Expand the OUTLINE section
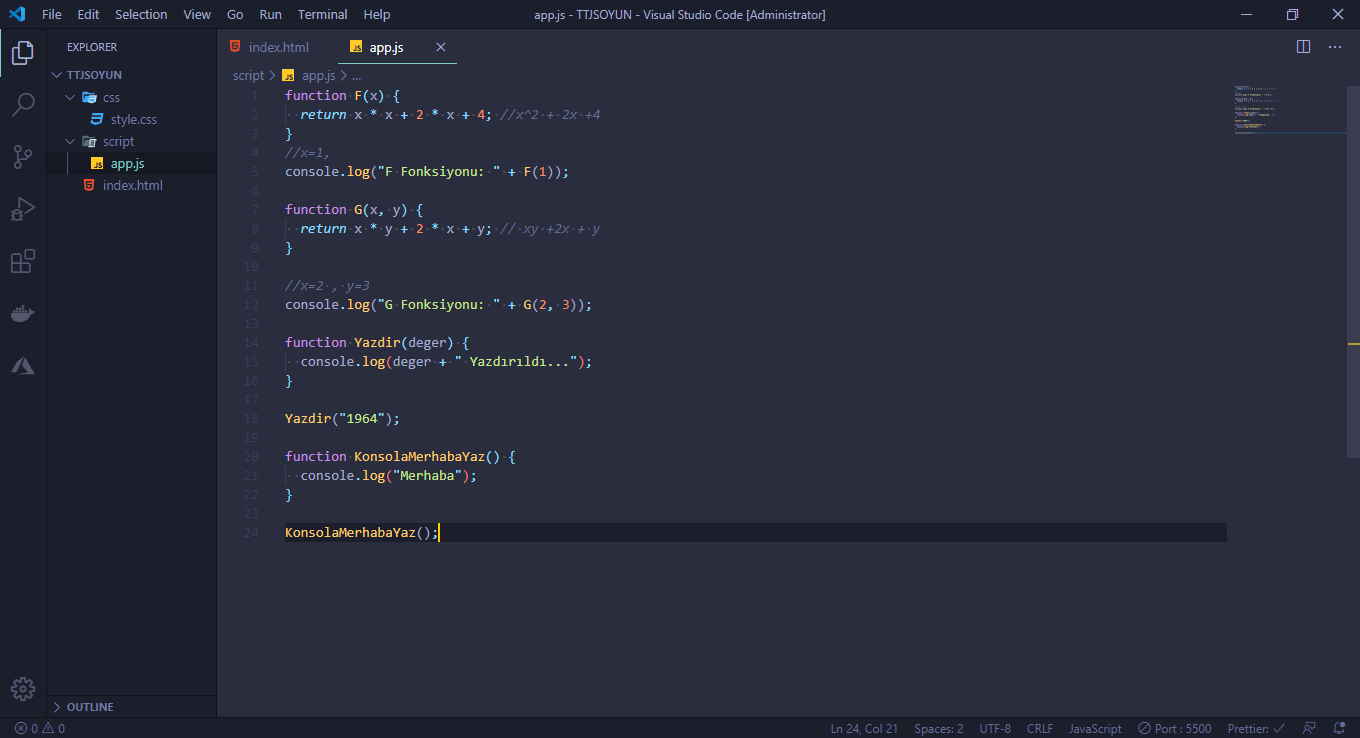Viewport: 1360px width, 738px height. pyautogui.click(x=90, y=707)
